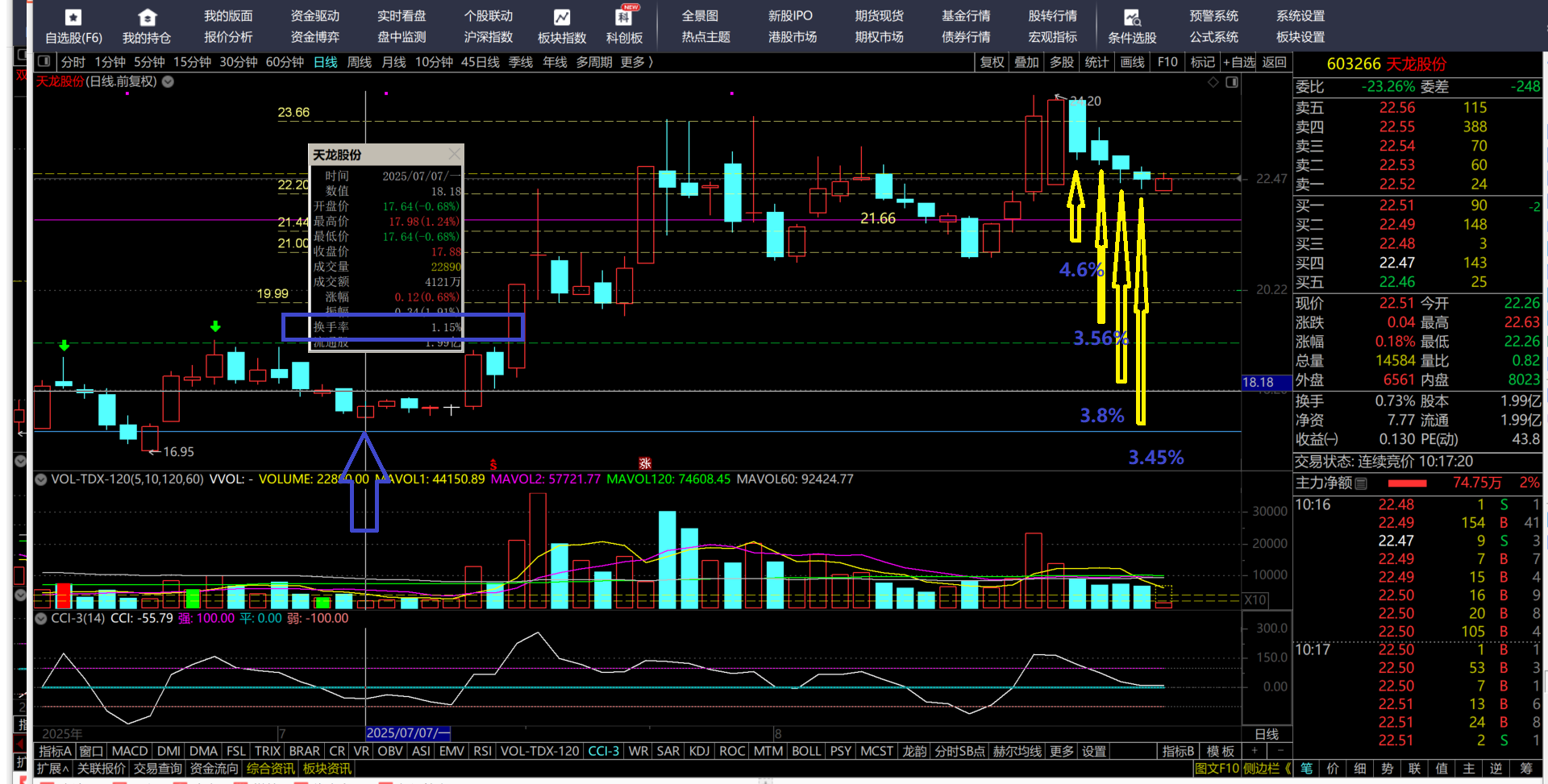Switch to 5分钟 period

(149, 62)
